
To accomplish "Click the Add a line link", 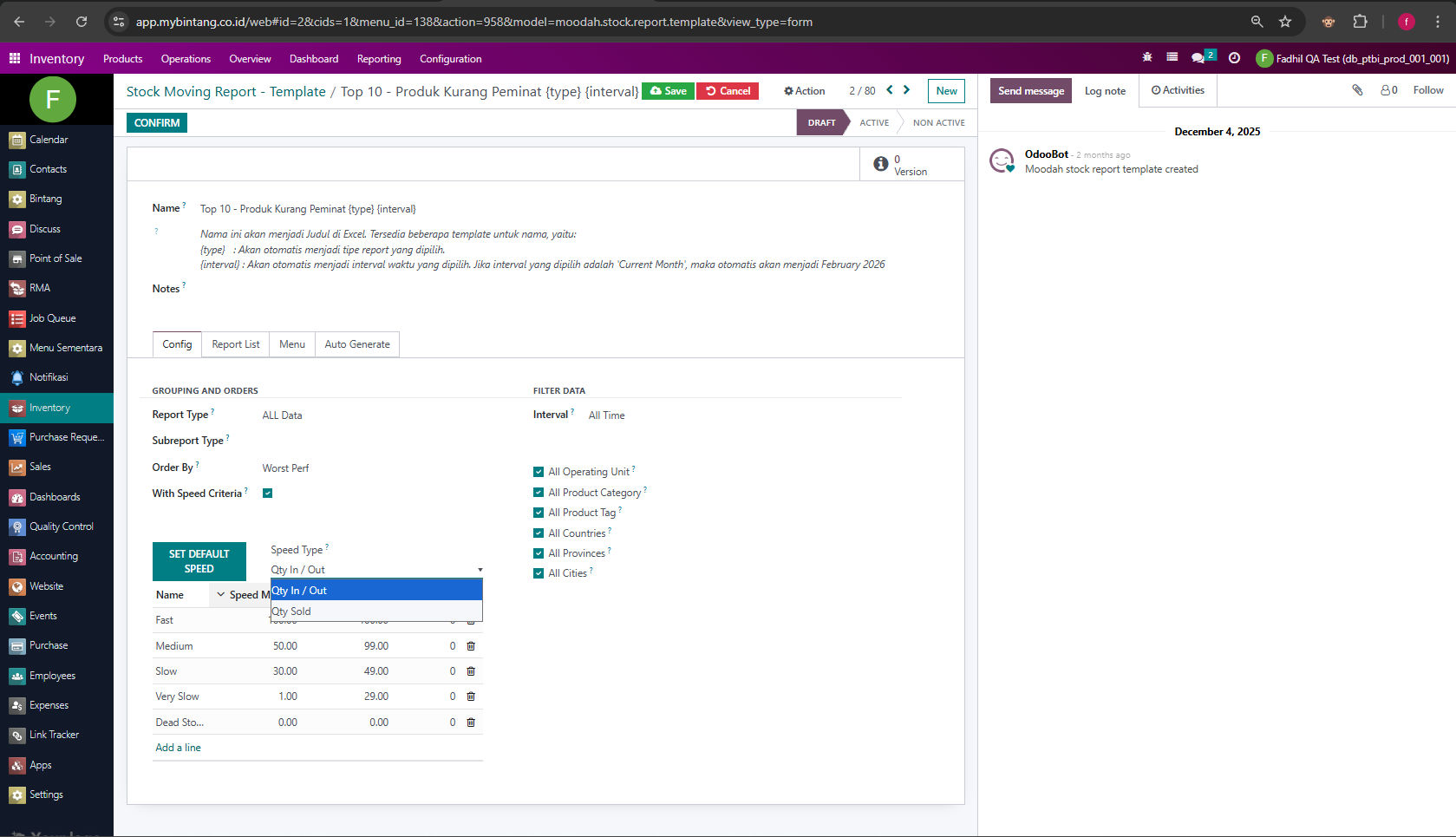I will 178,748.
